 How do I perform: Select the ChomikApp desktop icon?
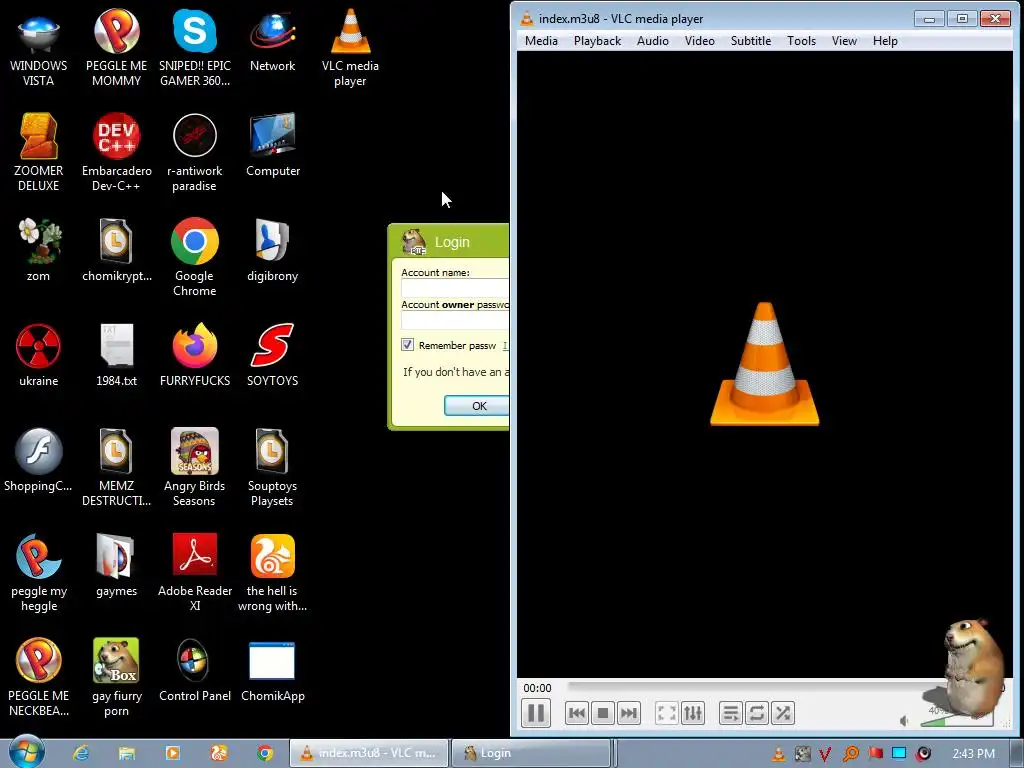coord(272,671)
